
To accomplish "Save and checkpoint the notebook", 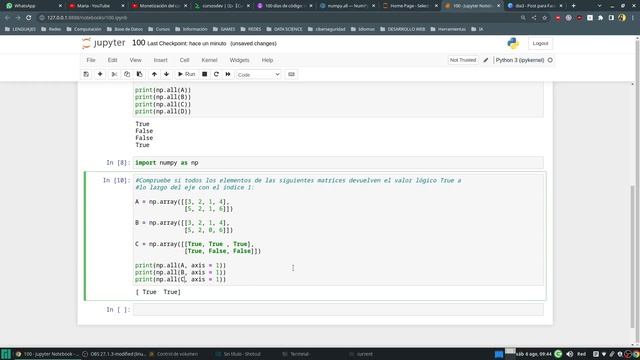I will (86, 74).
